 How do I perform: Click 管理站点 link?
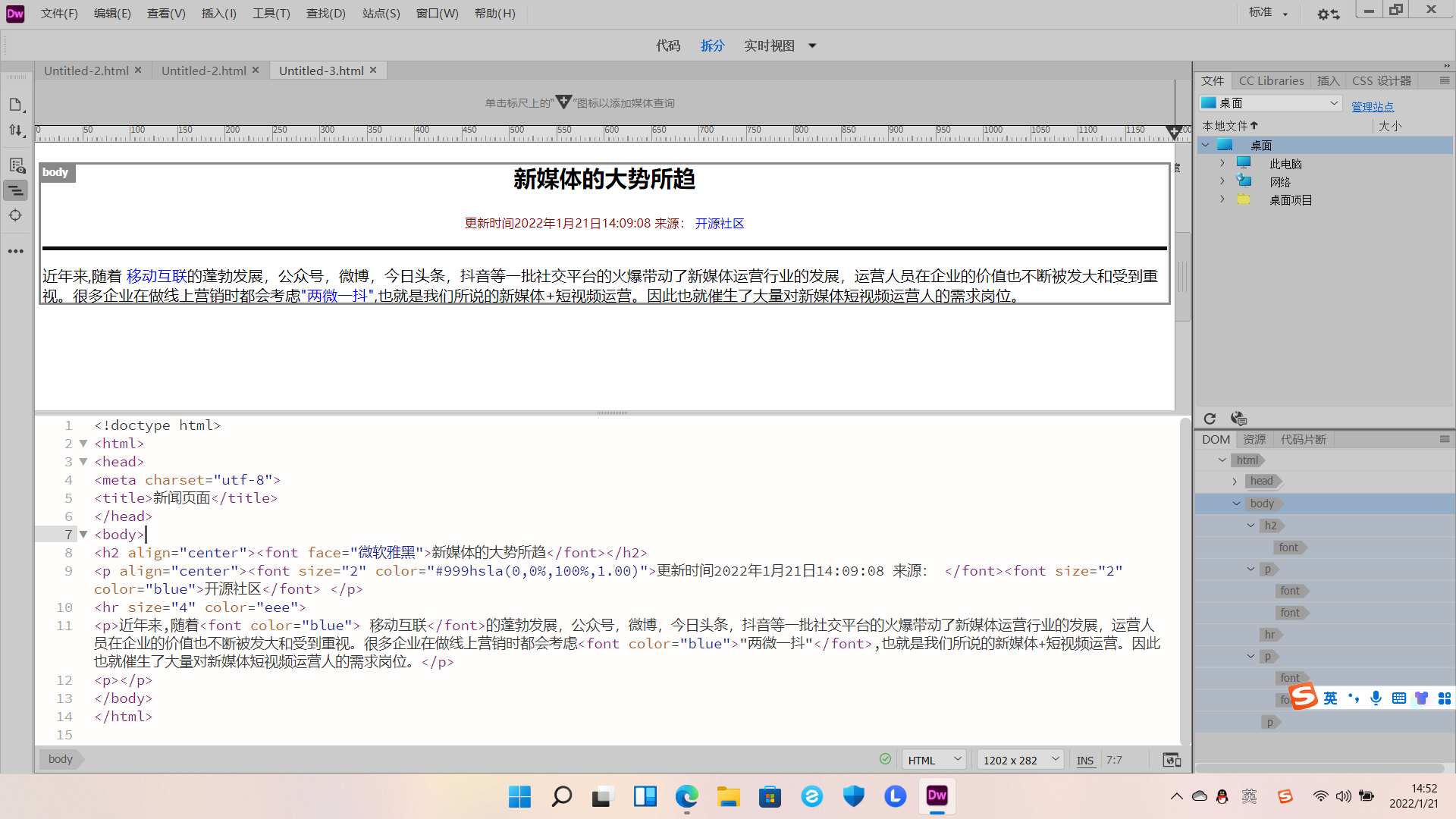point(1373,106)
